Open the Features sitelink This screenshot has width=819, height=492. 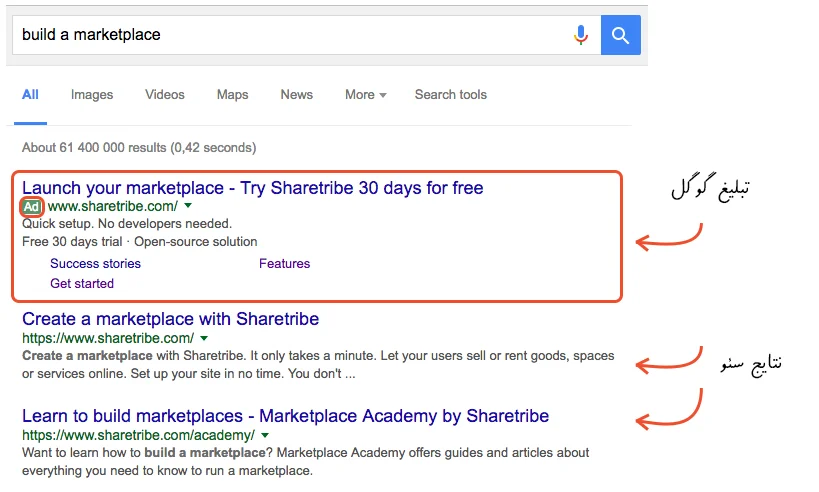pos(285,264)
